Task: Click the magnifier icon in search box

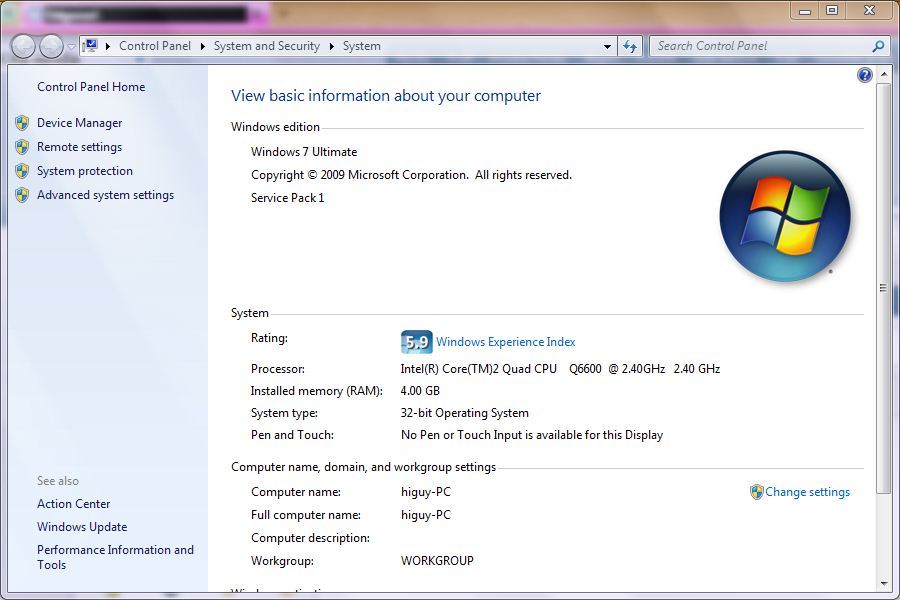Action: coord(878,46)
